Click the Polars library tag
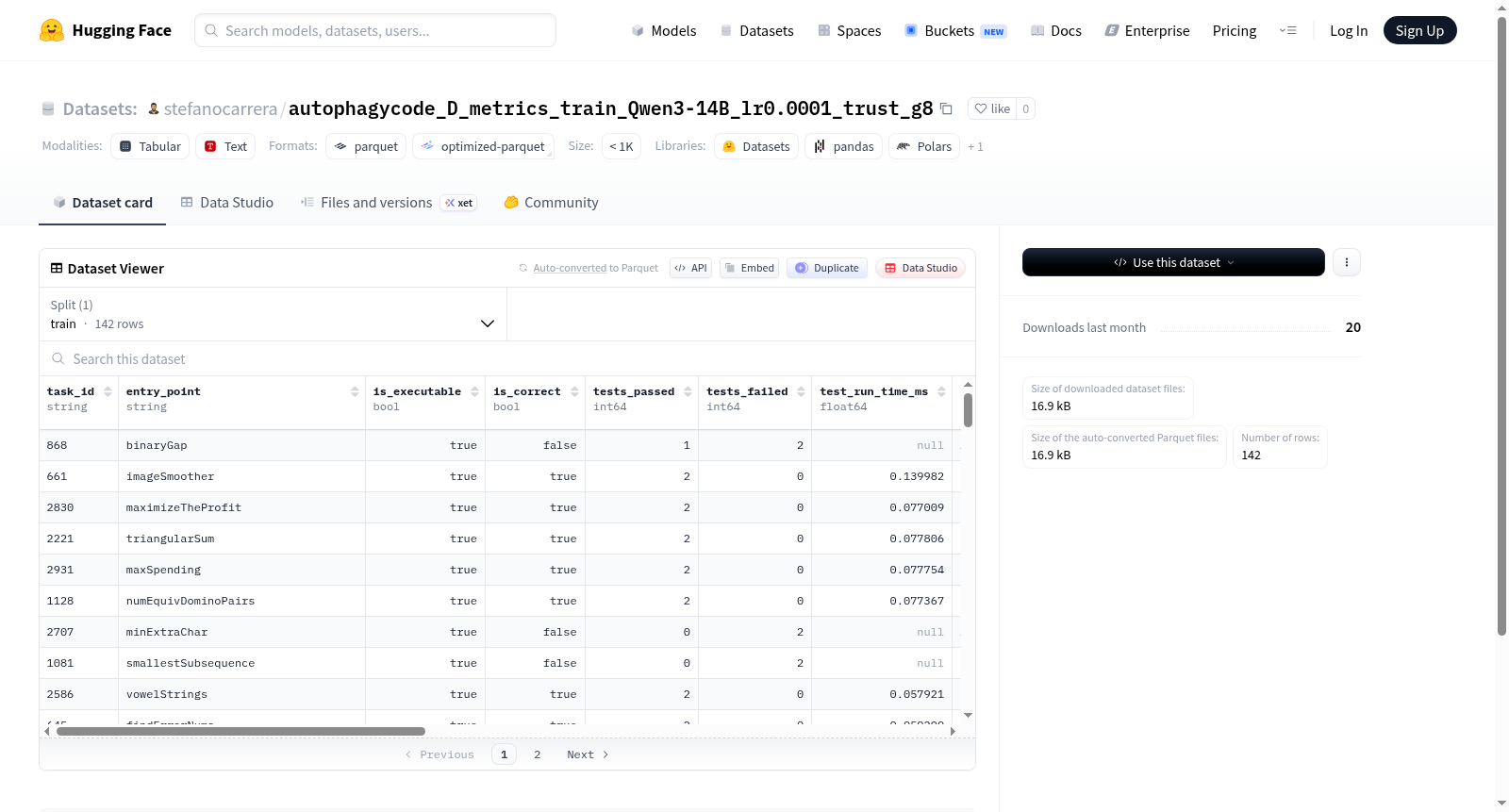The width and height of the screenshot is (1509, 812). coord(924,146)
